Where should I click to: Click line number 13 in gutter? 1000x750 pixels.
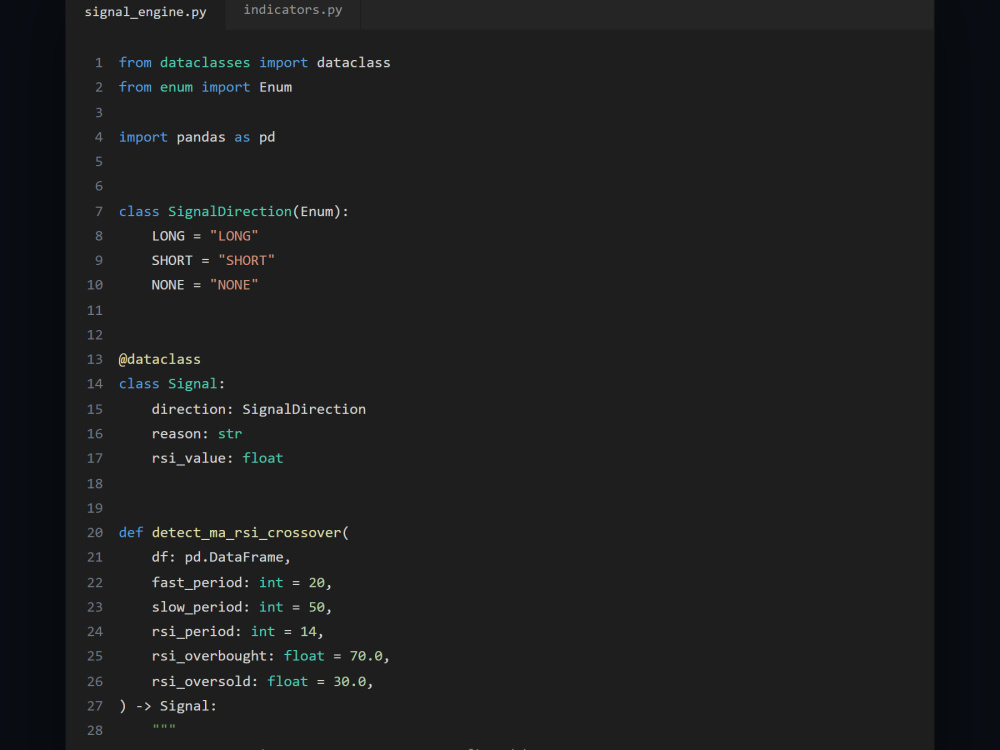pos(94,359)
